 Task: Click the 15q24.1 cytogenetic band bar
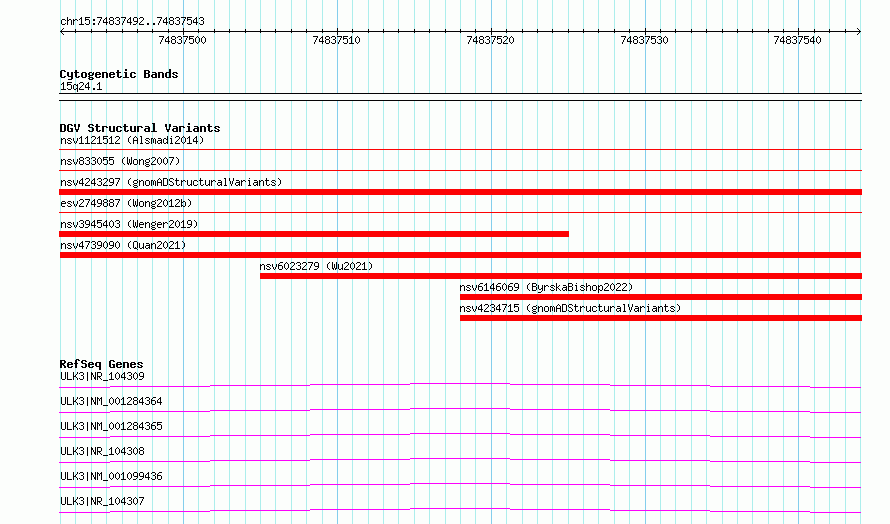[460, 97]
